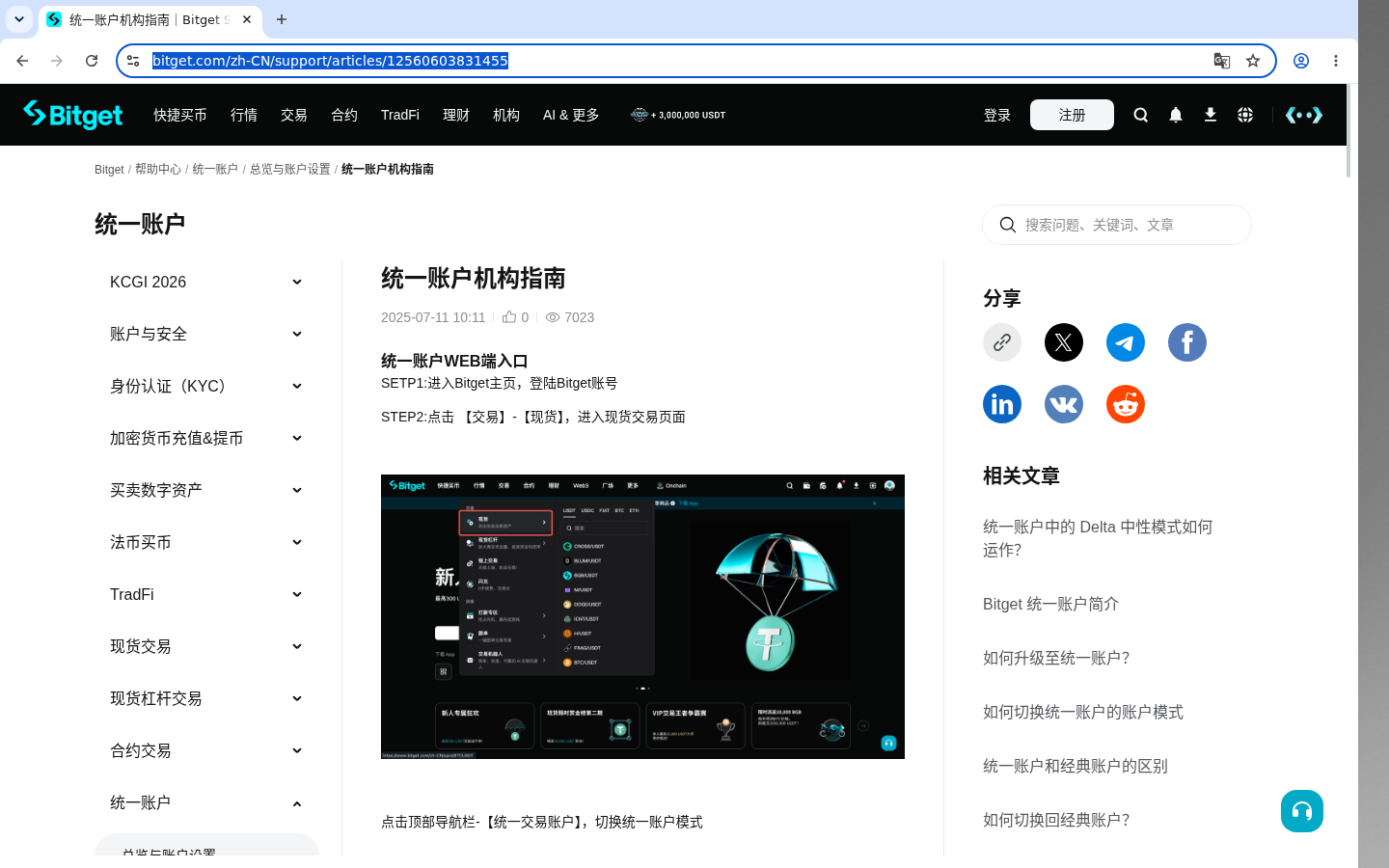Open 机构 nav menu
1389x868 pixels.
click(506, 115)
